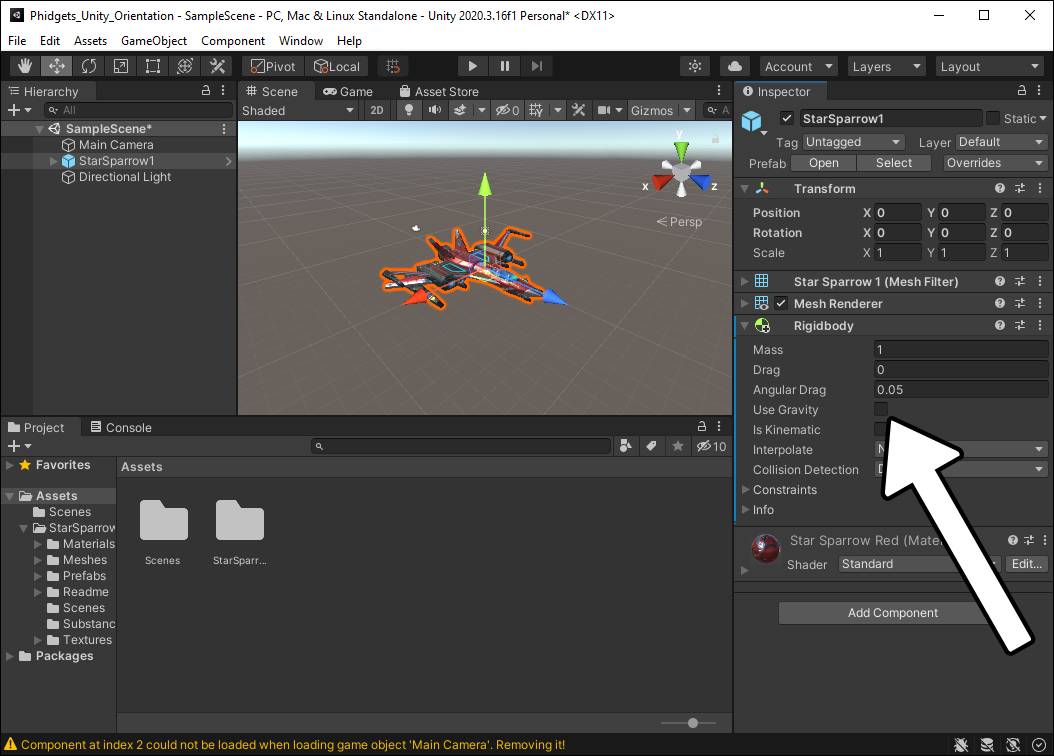Screen dimensions: 1054x756
Task: Save the Project search as favorite
Action: tap(678, 446)
